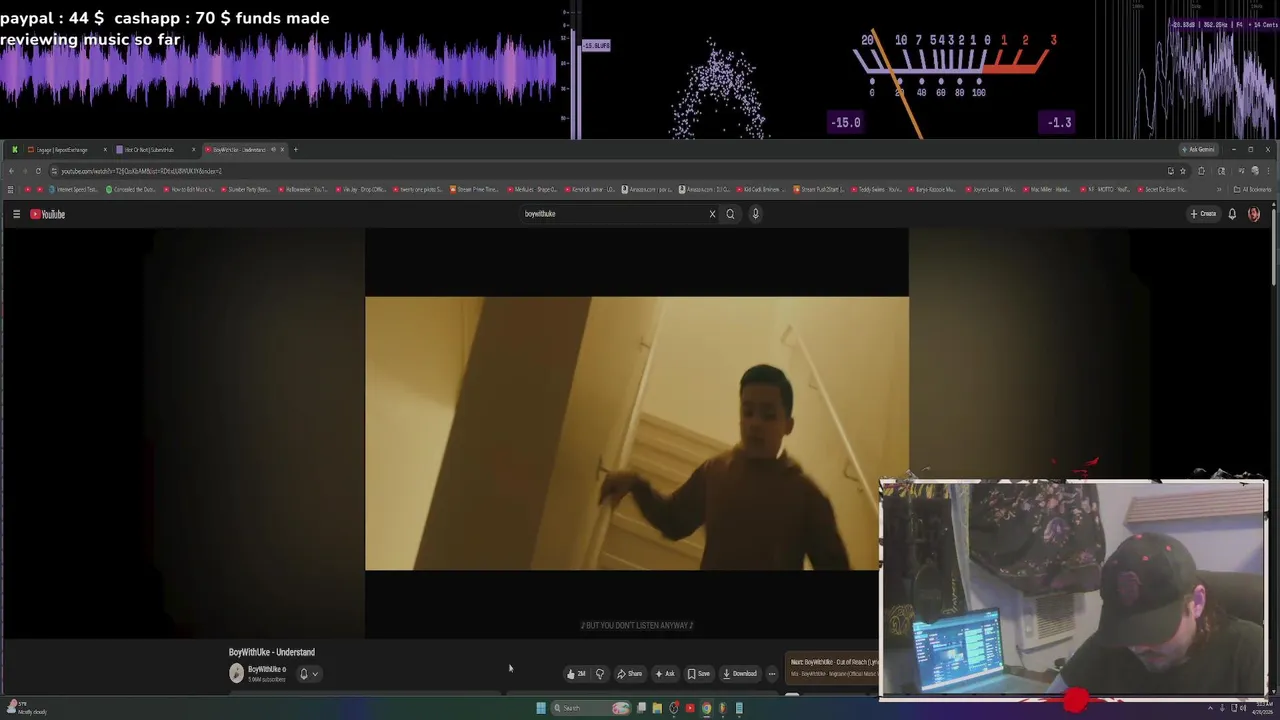This screenshot has height=720, width=1280.
Task: Open the YouTube guide hamburger menu
Action: click(x=16, y=214)
